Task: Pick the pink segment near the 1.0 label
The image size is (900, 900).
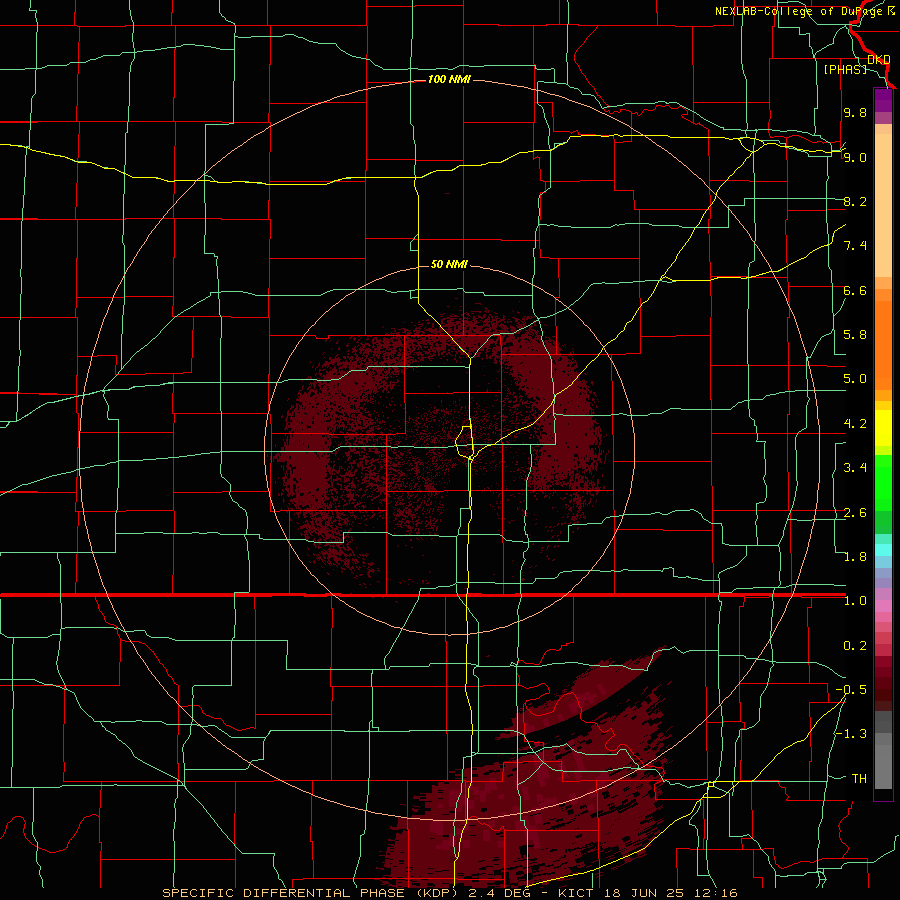Action: pyautogui.click(x=883, y=606)
